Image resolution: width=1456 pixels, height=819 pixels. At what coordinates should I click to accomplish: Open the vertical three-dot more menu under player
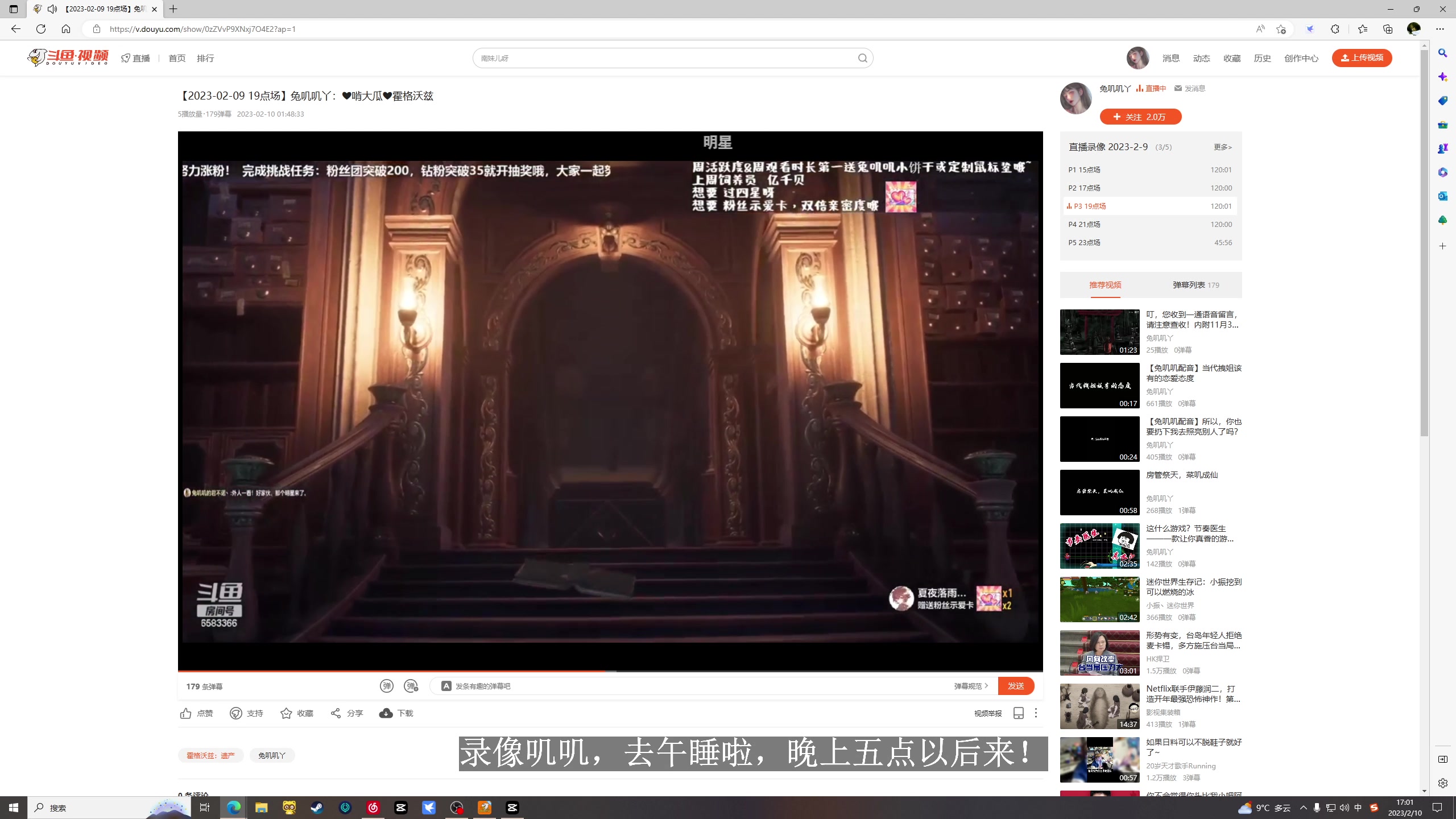[x=1036, y=713]
